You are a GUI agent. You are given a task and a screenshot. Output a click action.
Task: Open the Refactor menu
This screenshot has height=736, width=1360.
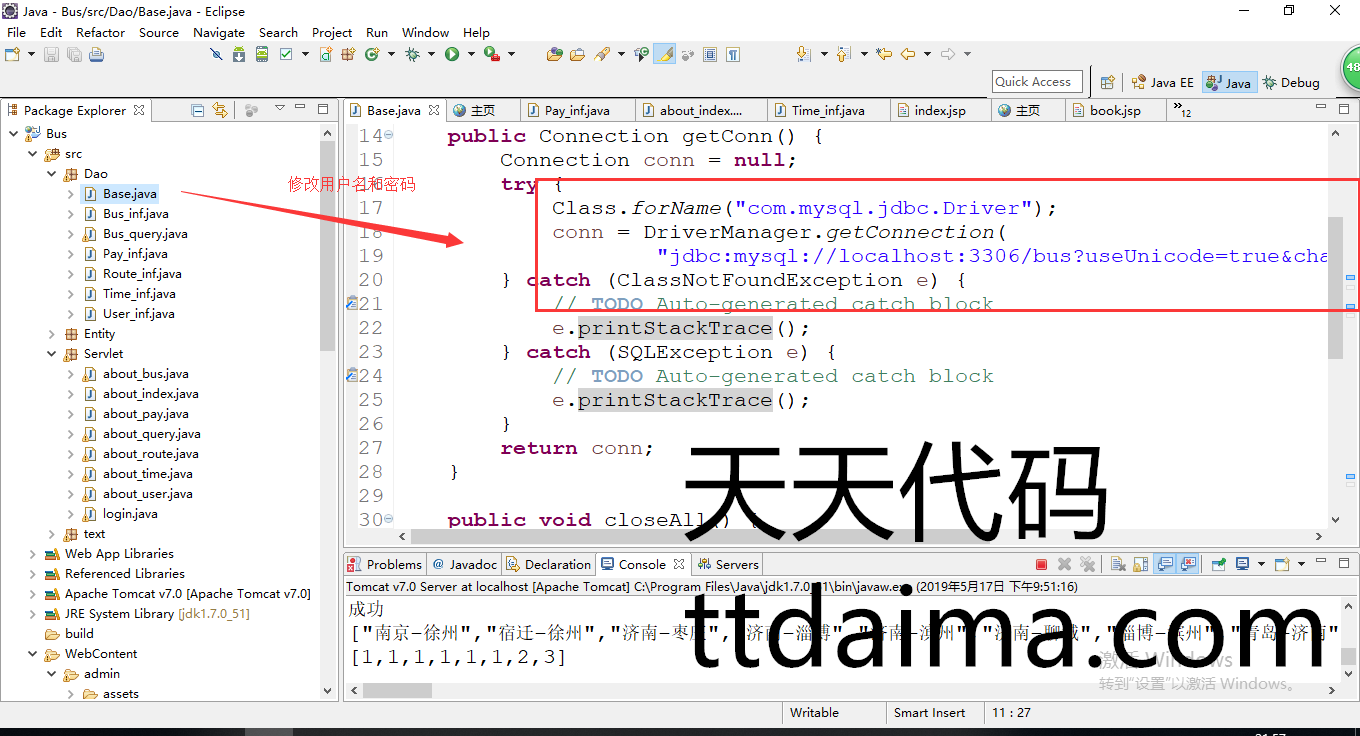click(x=100, y=32)
